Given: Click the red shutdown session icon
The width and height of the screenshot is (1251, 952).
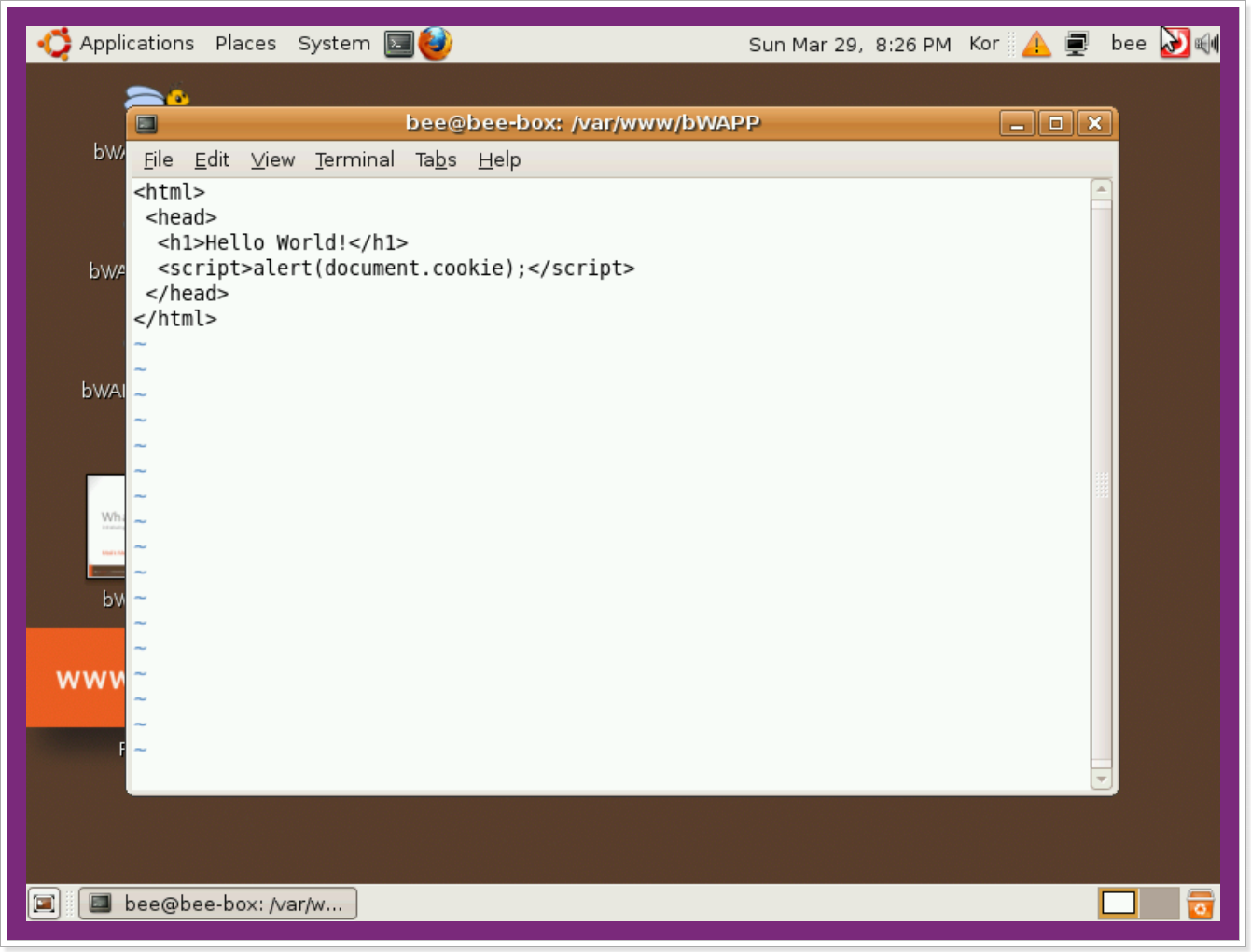Looking at the screenshot, I should point(1175,43).
